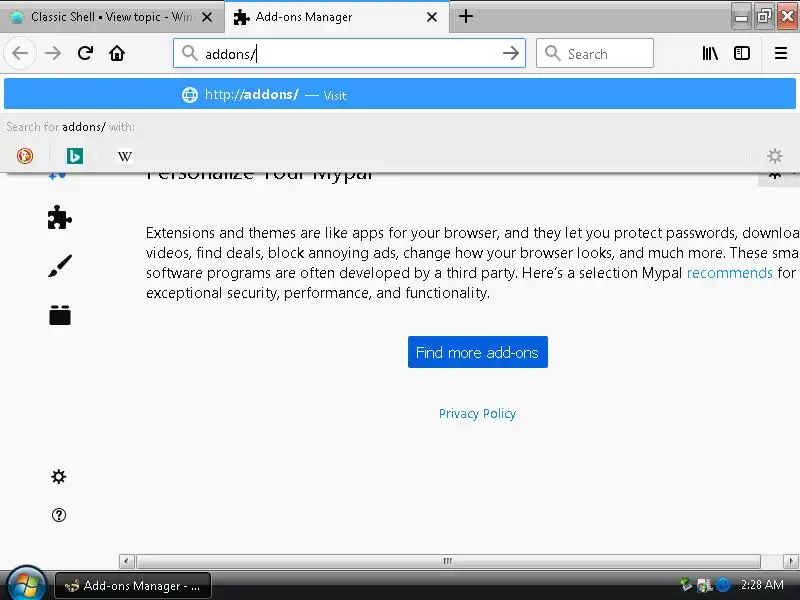The height and width of the screenshot is (600, 800).
Task: Focus the Search box
Action: click(x=594, y=53)
